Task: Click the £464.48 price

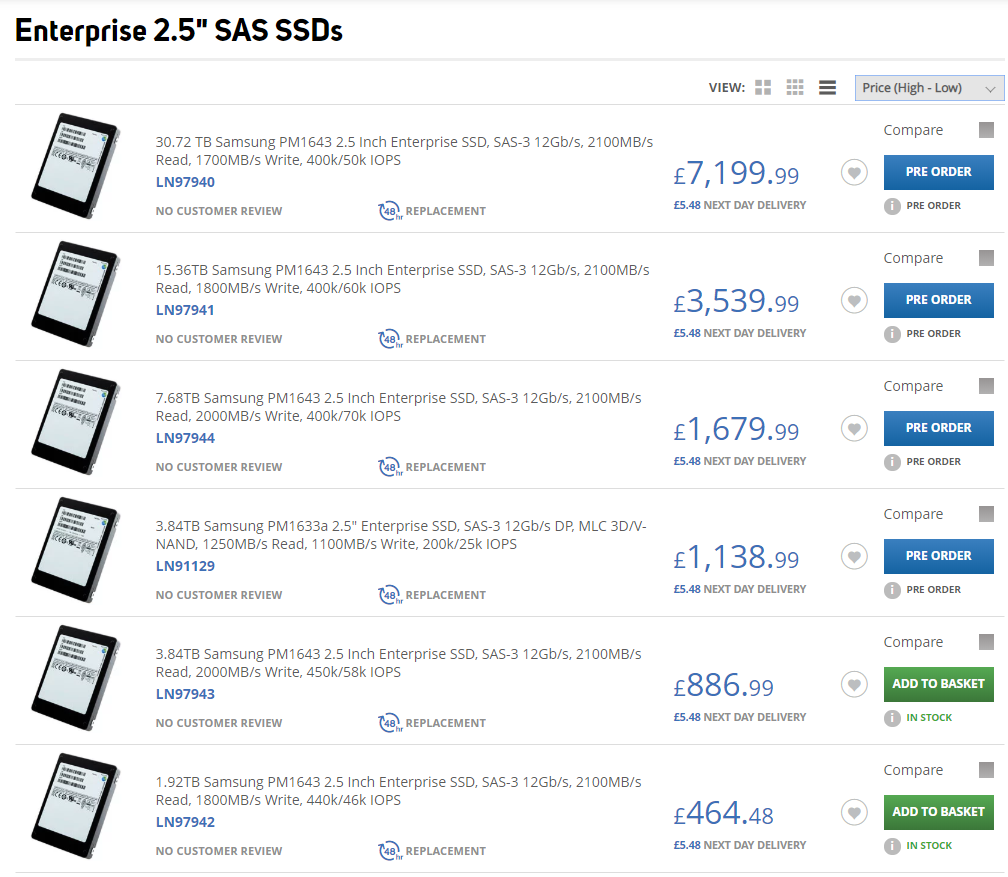Action: [x=723, y=813]
